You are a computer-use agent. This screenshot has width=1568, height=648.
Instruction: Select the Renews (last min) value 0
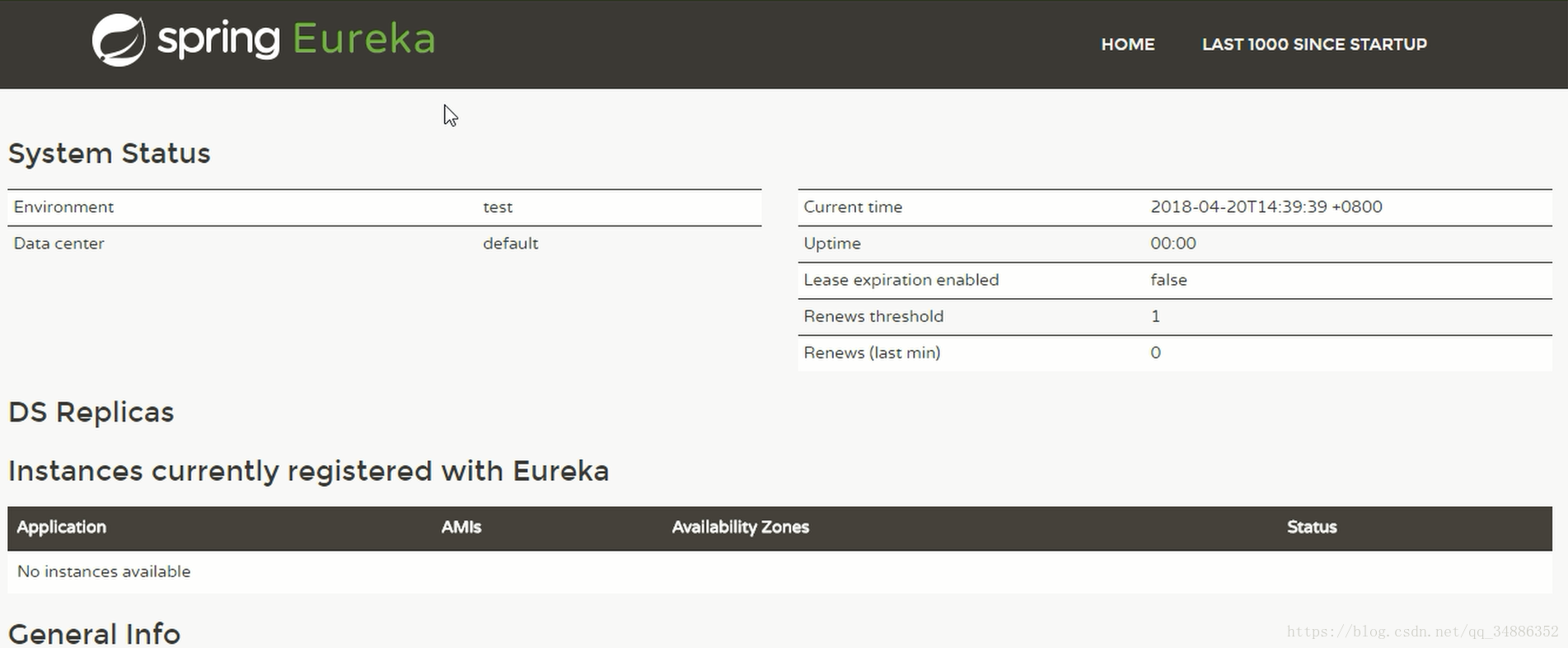[1155, 352]
